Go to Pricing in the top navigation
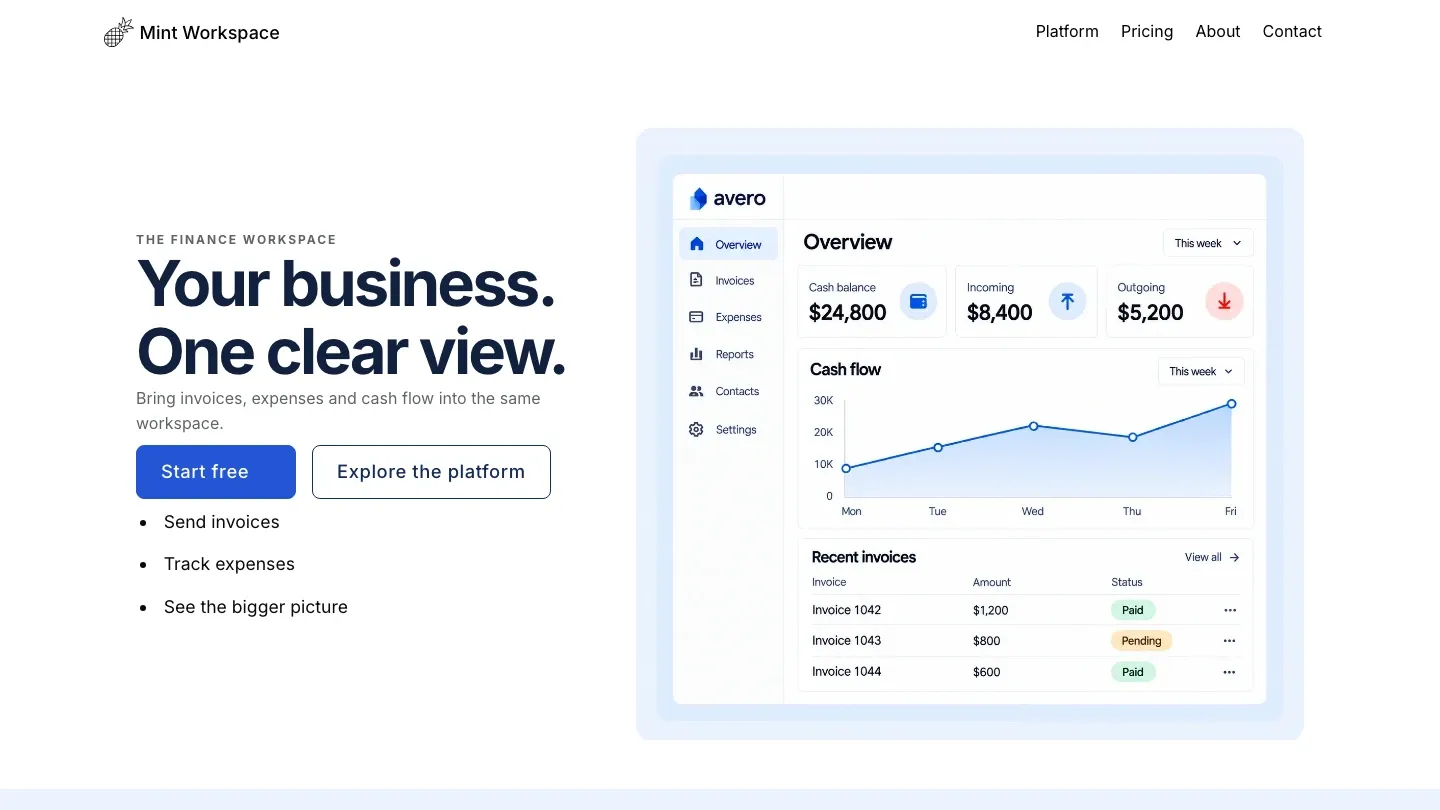The image size is (1440, 810). (1147, 31)
